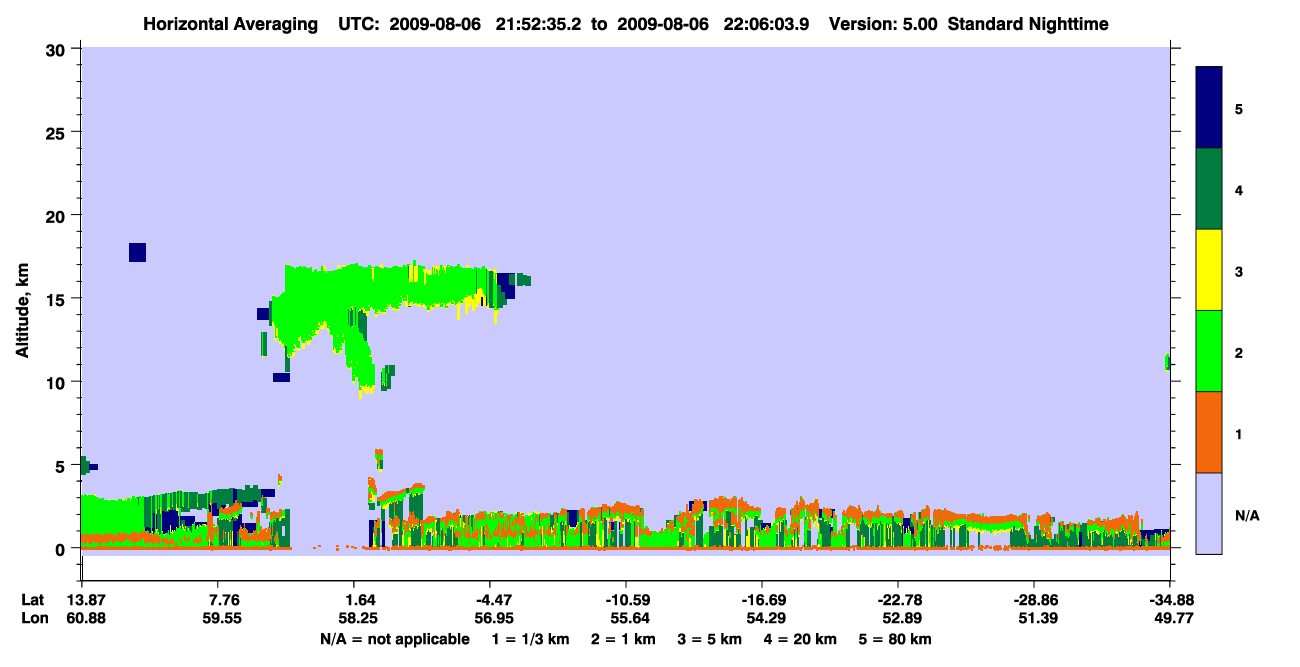Click the 'Version: 5.00' text
The width and height of the screenshot is (1300, 667).
tap(882, 24)
